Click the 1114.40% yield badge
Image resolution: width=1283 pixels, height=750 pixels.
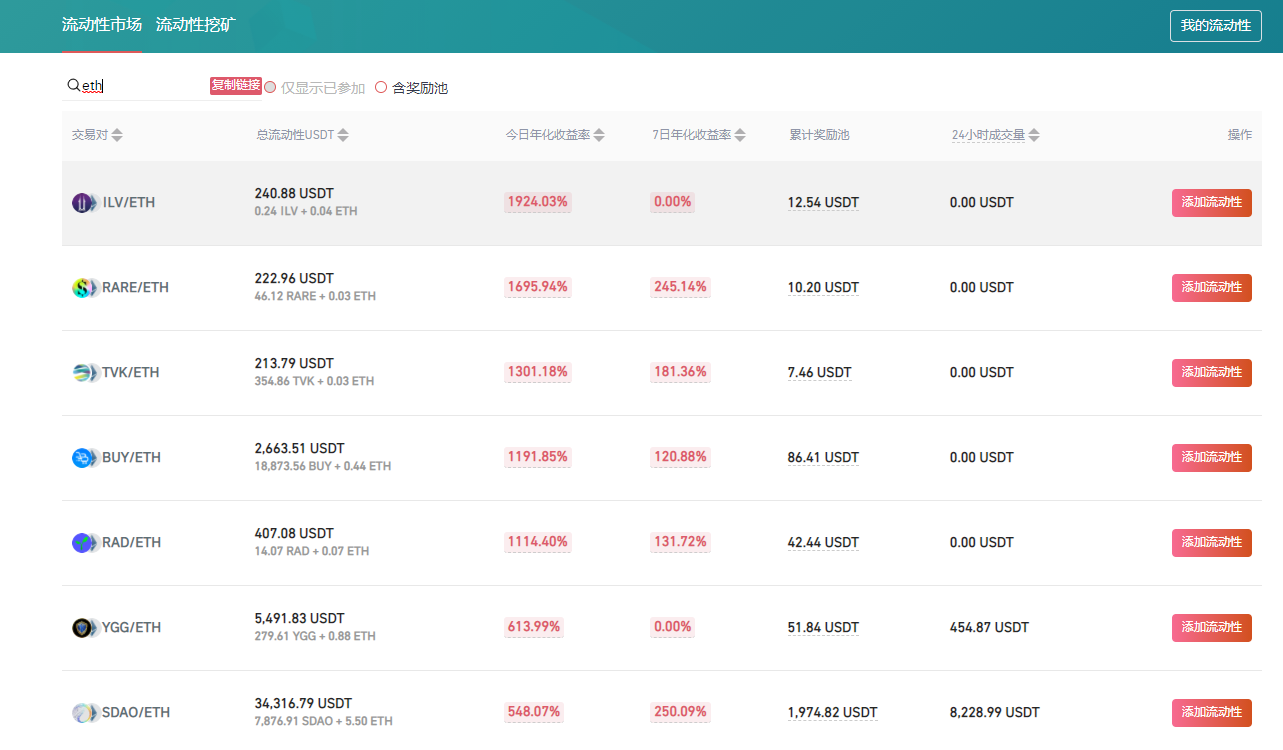[538, 542]
